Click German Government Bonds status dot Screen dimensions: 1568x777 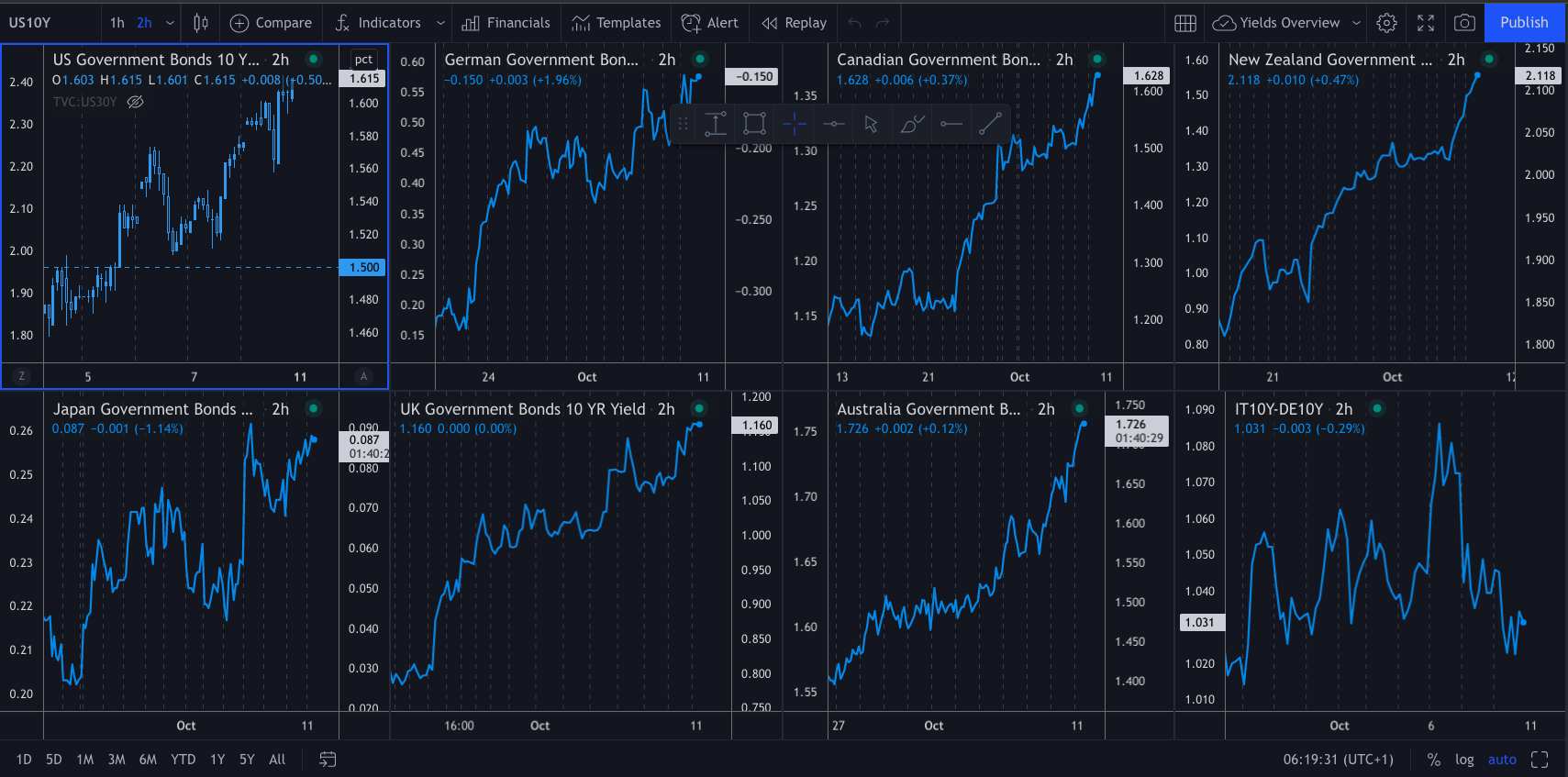click(700, 59)
